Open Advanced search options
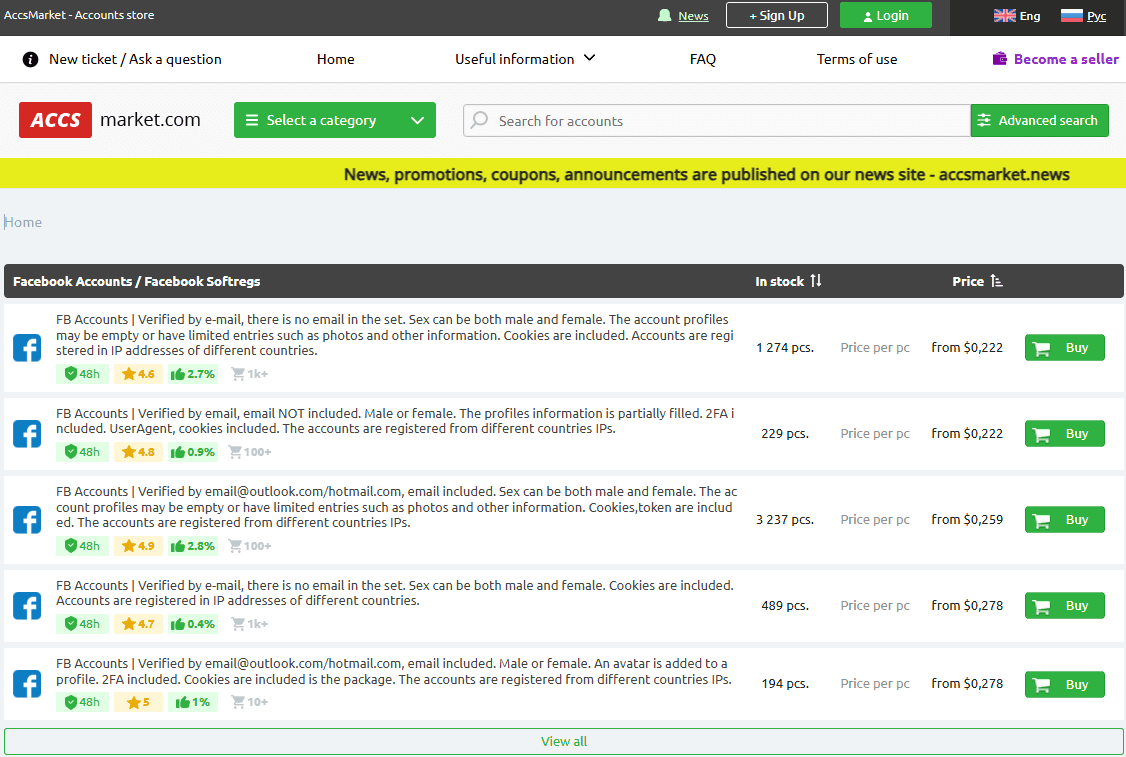The width and height of the screenshot is (1126, 757). point(1039,120)
